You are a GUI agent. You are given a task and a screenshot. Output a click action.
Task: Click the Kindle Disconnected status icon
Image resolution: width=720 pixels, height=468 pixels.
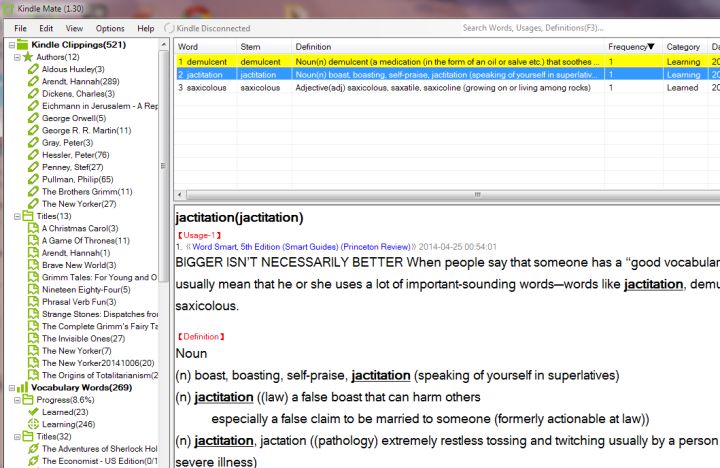click(169, 28)
